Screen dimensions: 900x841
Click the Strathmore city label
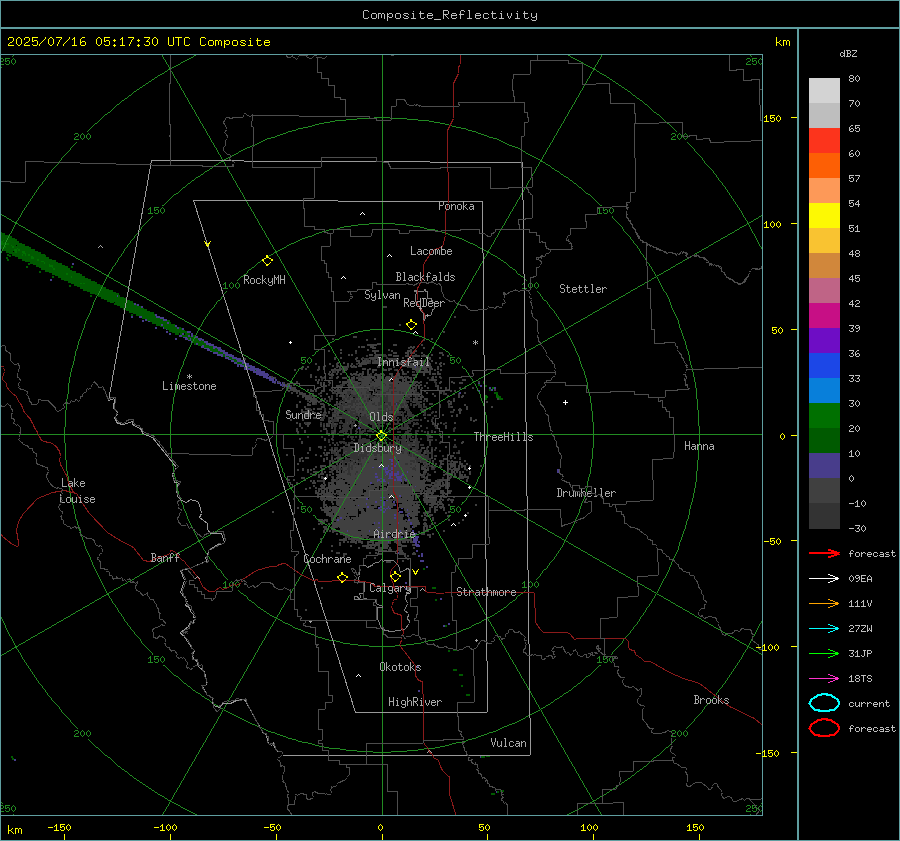click(x=486, y=592)
